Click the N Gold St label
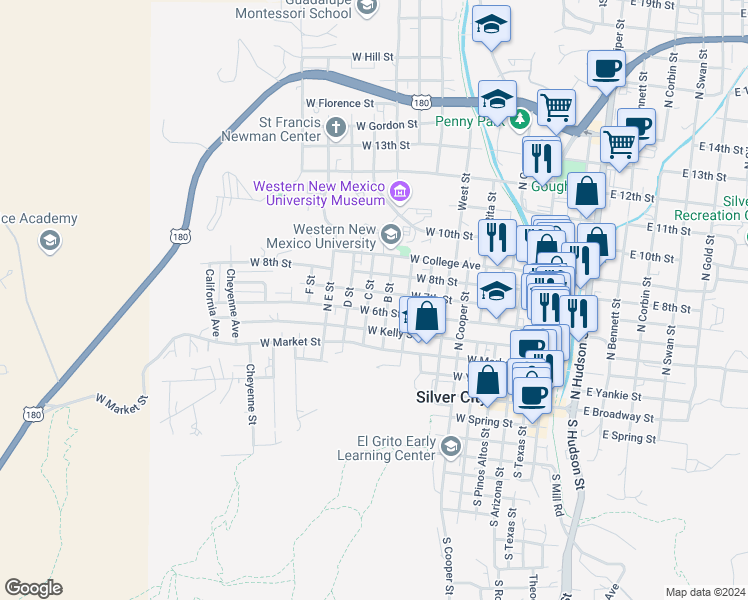 pos(708,258)
